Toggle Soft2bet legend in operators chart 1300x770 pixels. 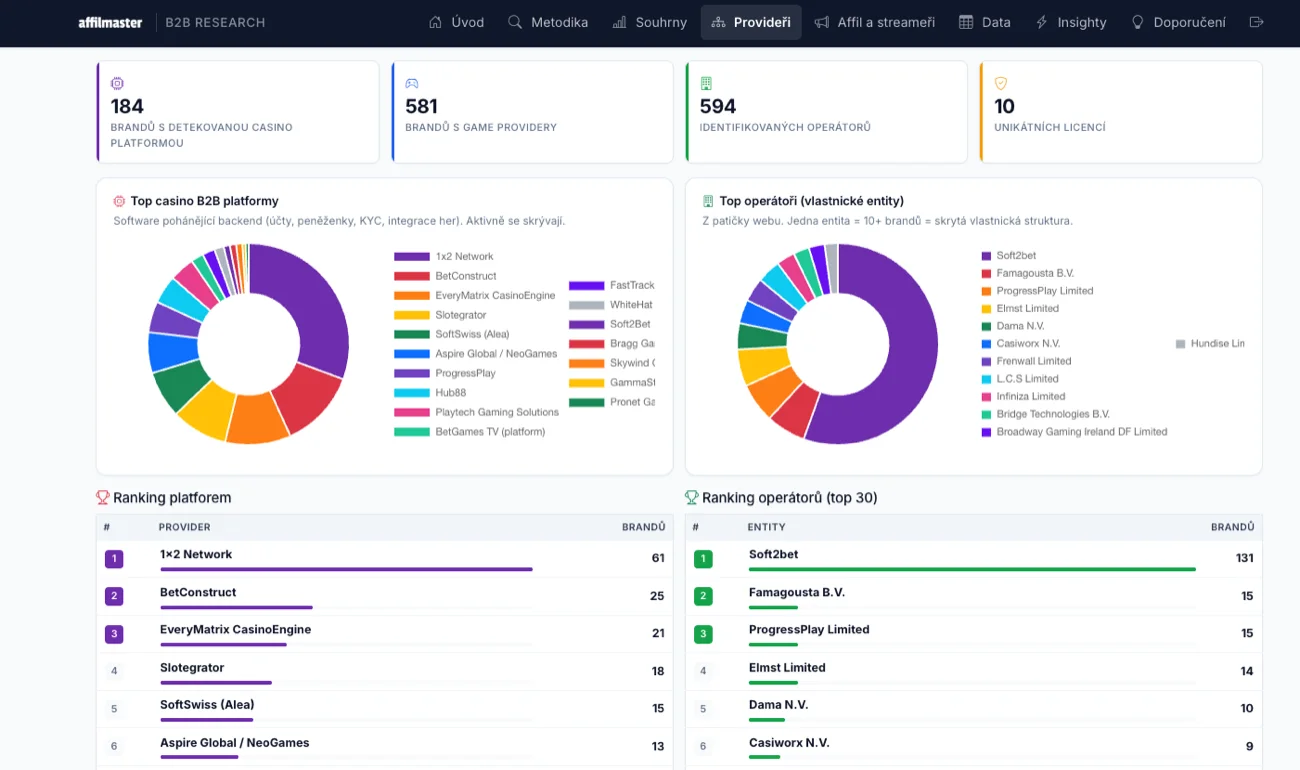tap(1009, 256)
